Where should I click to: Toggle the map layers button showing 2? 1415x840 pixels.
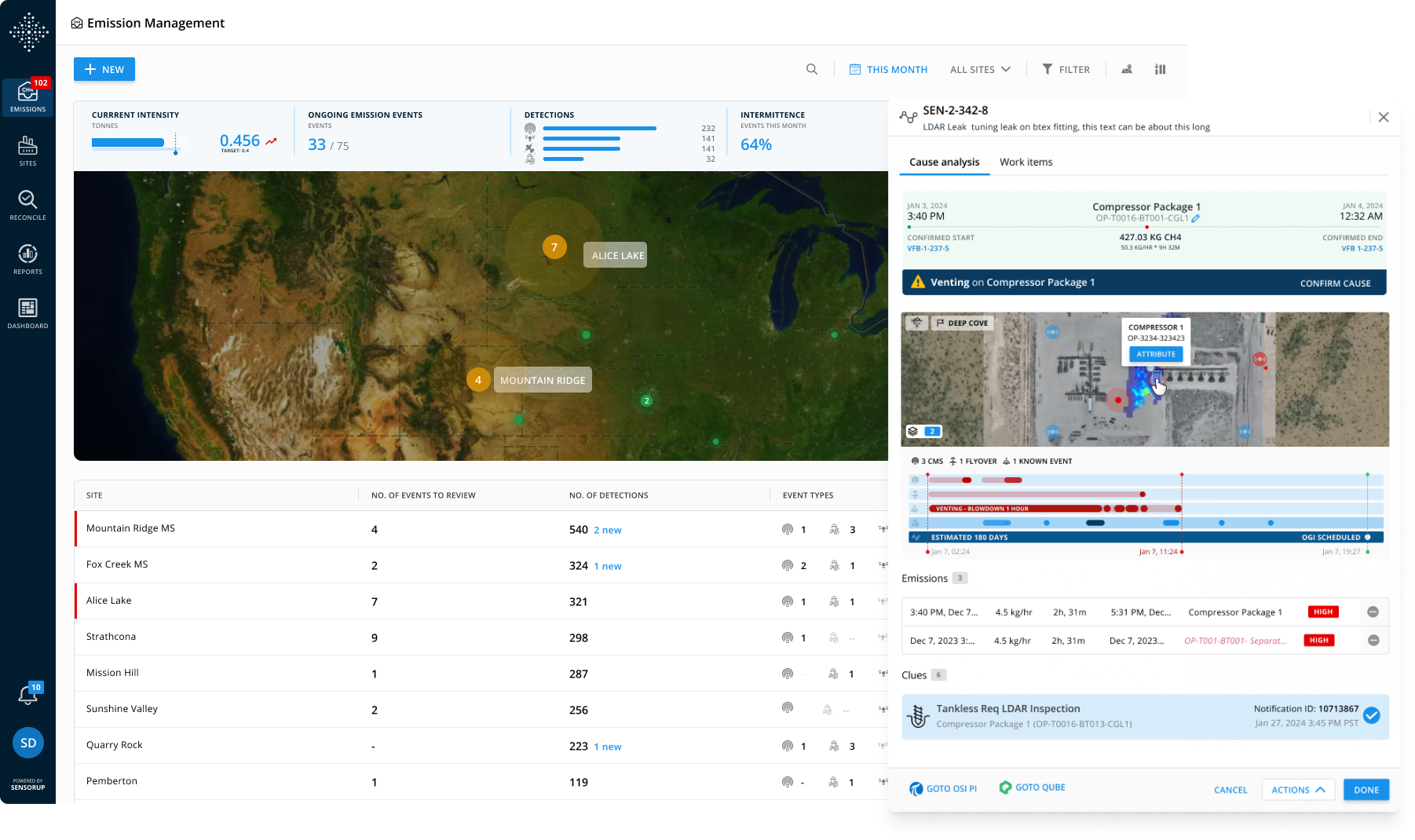point(923,431)
